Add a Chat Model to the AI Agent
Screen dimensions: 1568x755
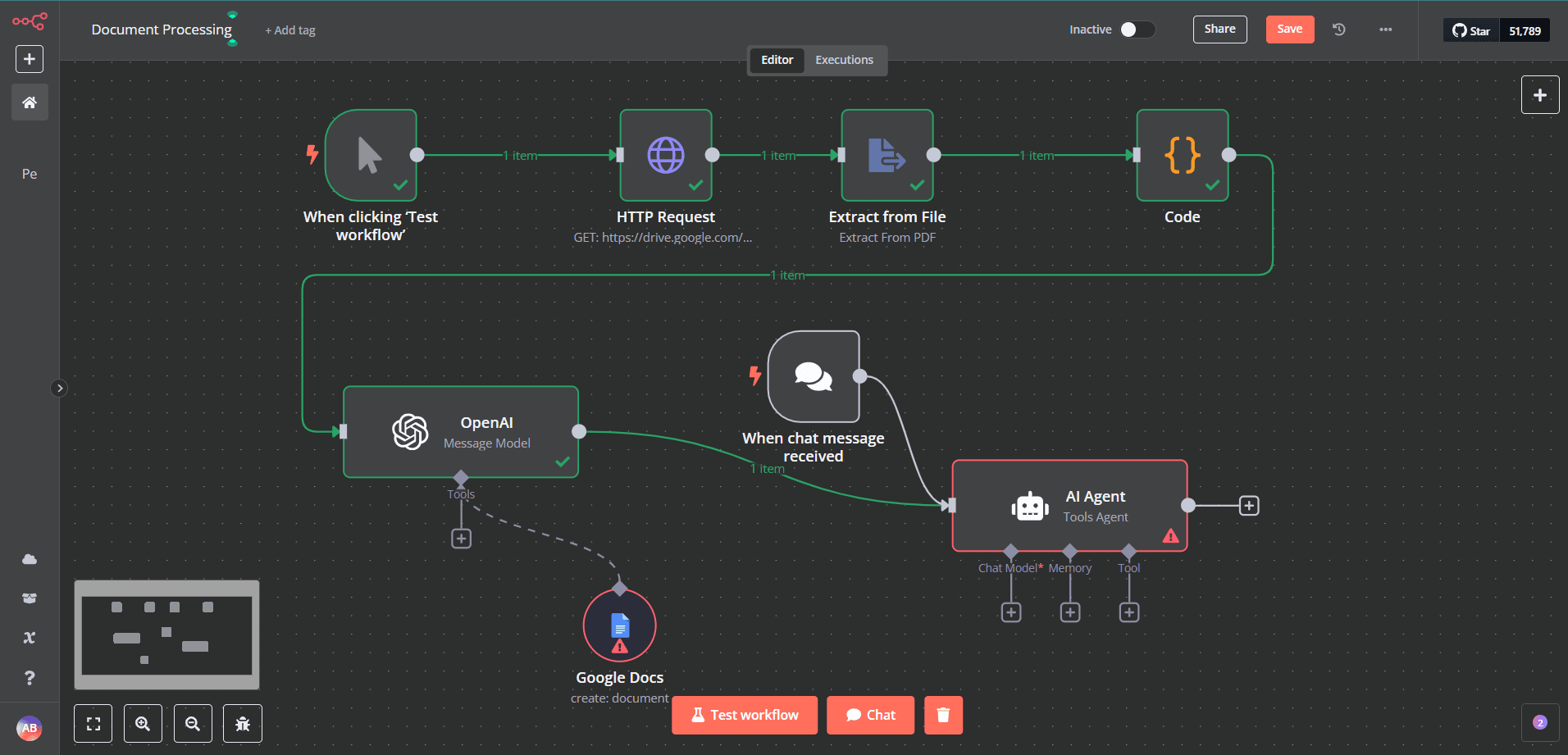coord(1010,612)
